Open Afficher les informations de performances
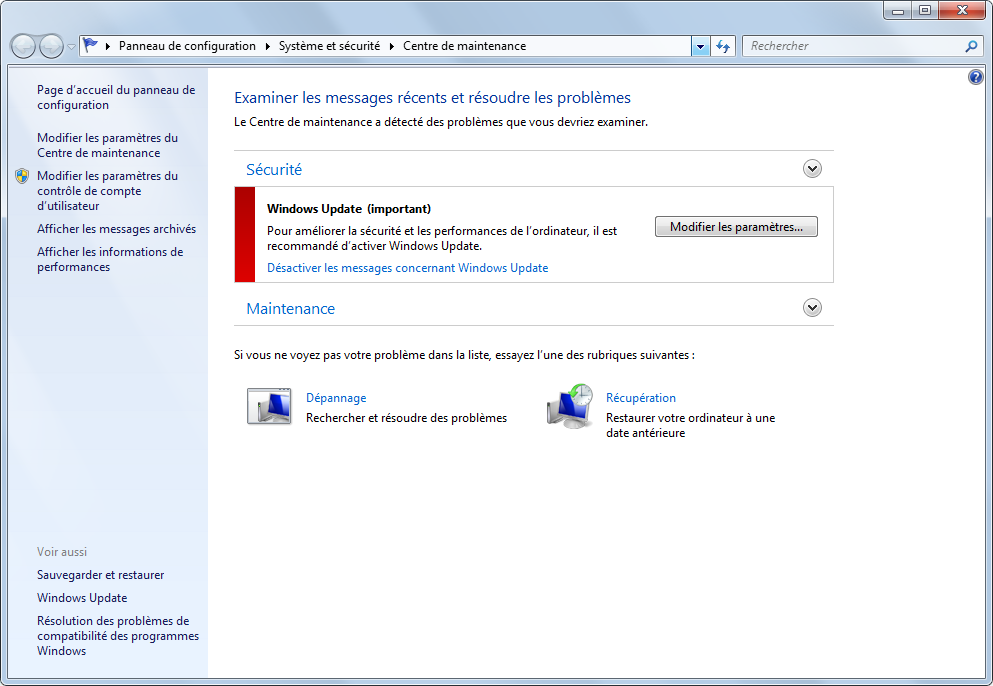The image size is (993, 686). (110, 260)
